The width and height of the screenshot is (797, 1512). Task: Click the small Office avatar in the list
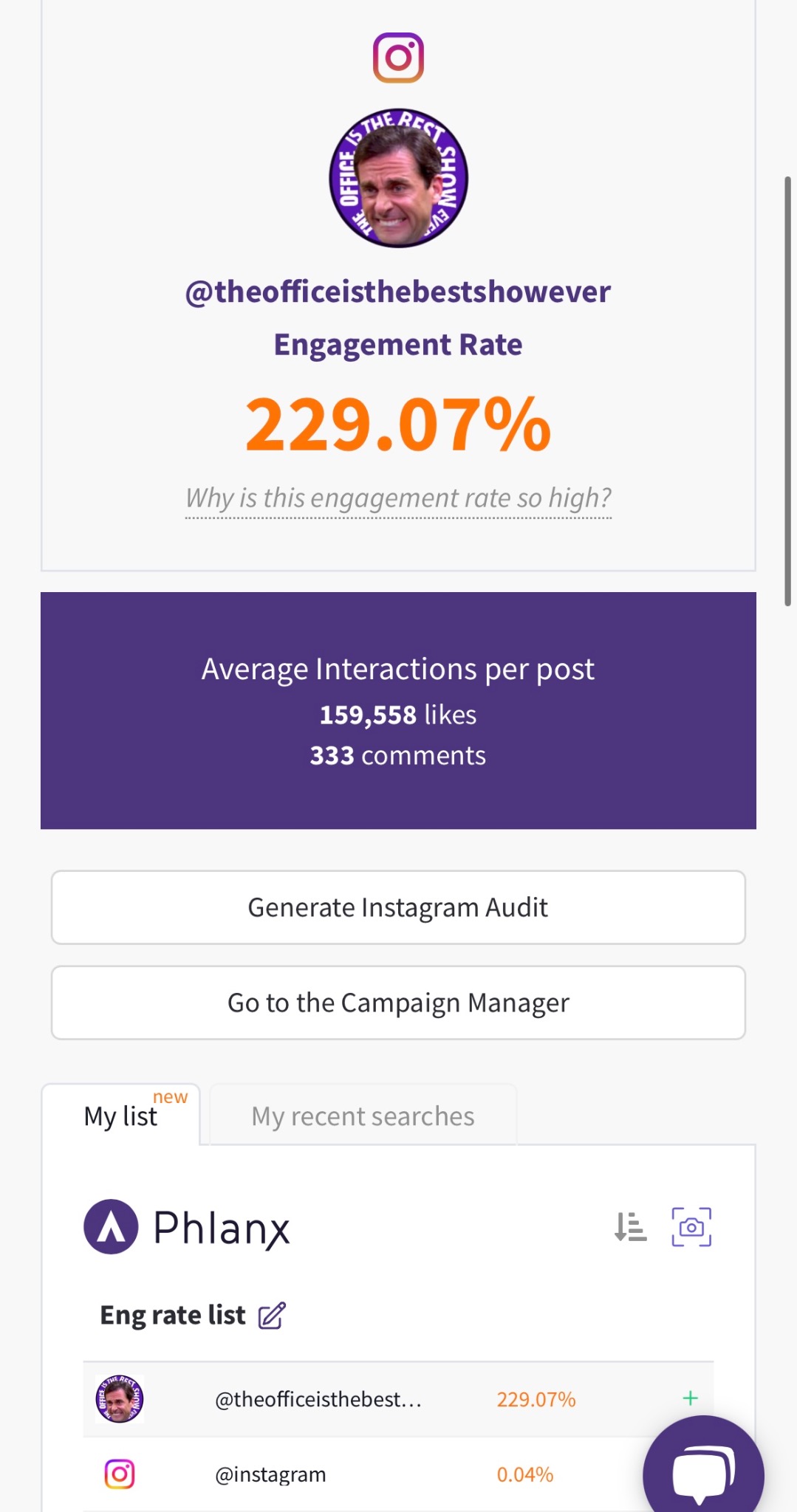[120, 1399]
